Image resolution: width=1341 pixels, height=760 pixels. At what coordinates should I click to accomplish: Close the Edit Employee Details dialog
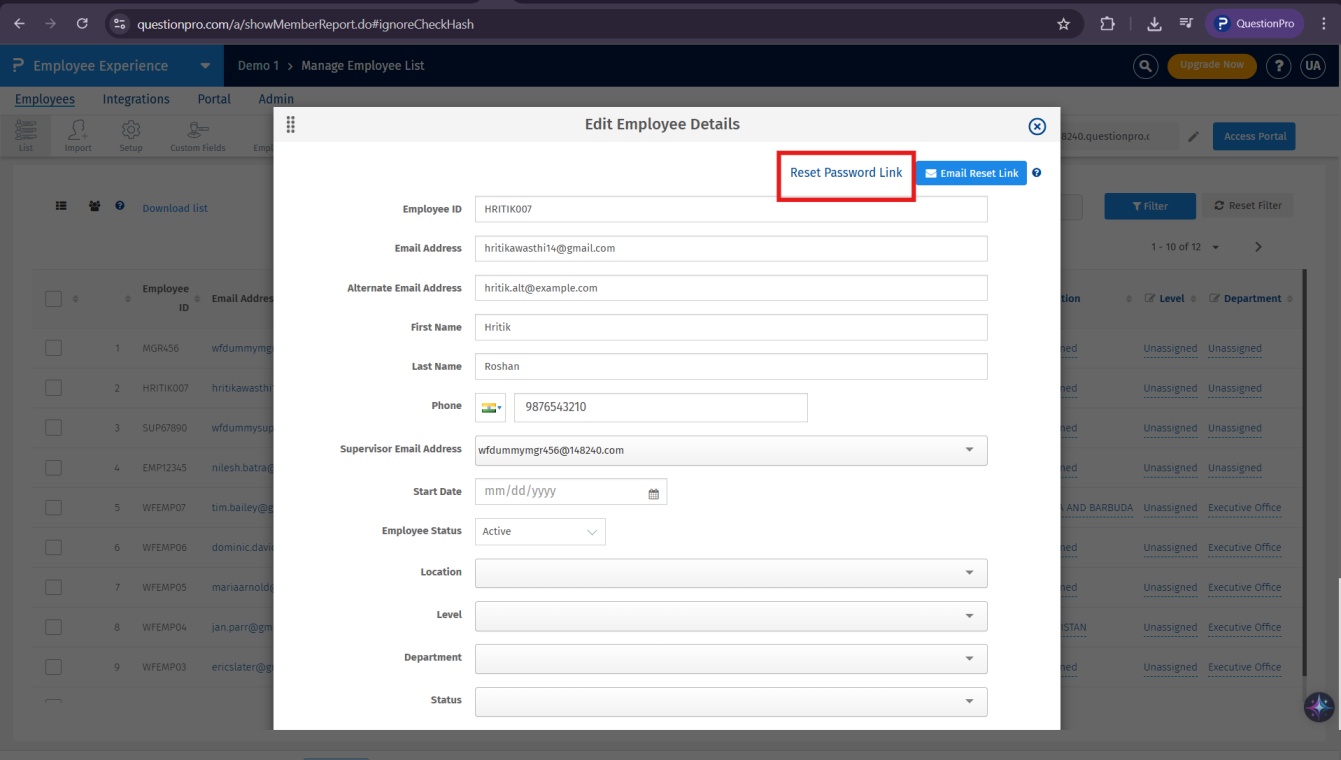(1037, 126)
